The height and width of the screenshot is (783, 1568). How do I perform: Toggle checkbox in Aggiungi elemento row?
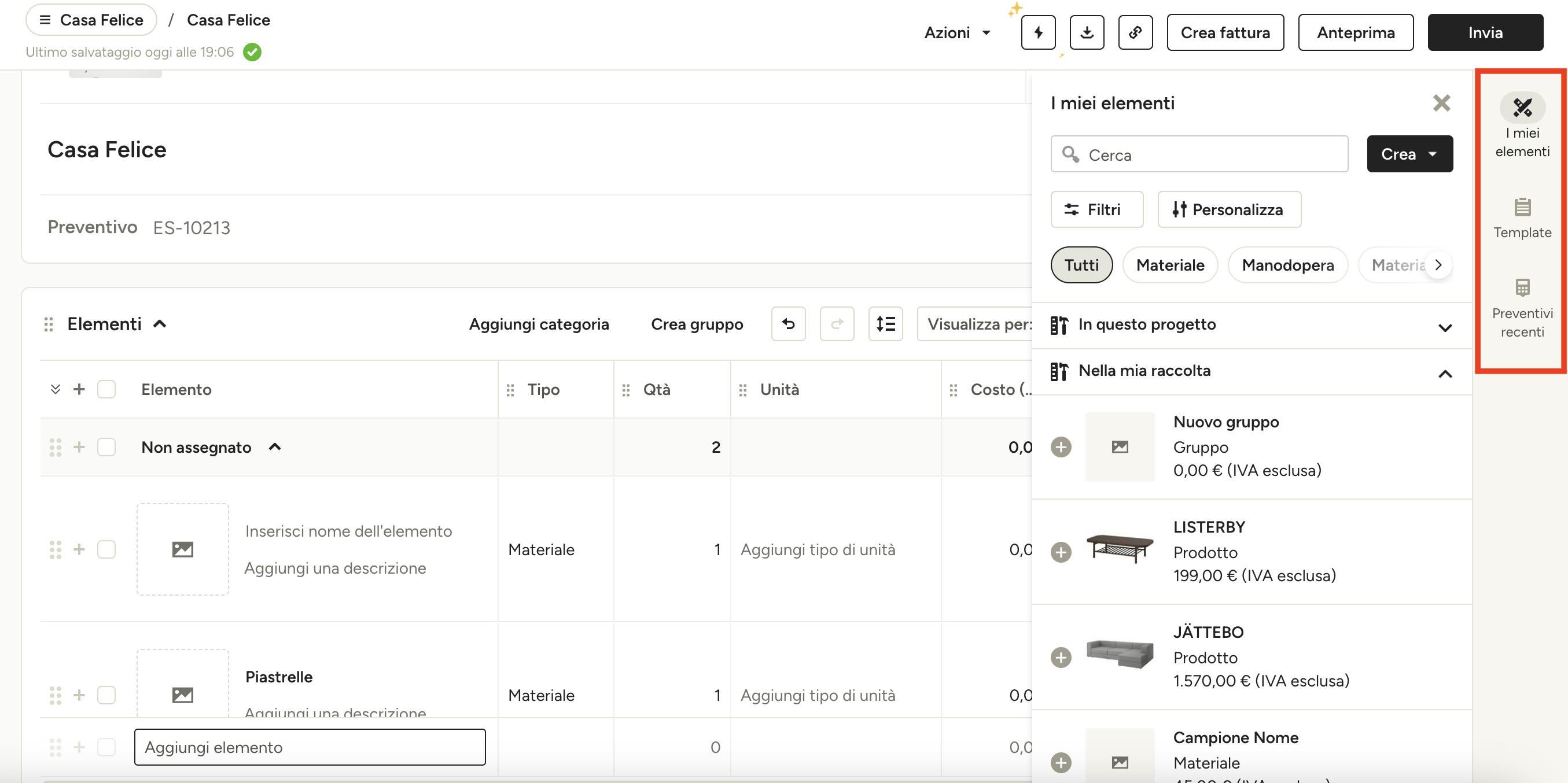(x=106, y=747)
